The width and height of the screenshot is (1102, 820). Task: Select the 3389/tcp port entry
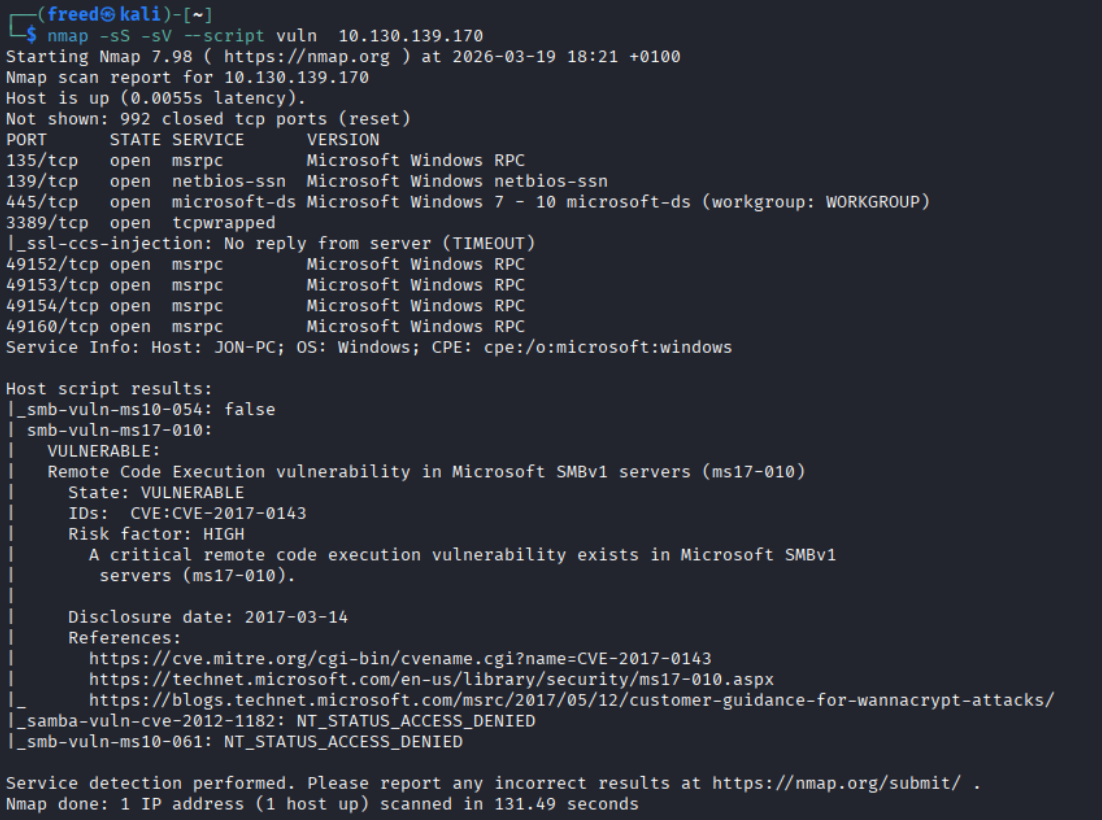(47, 223)
